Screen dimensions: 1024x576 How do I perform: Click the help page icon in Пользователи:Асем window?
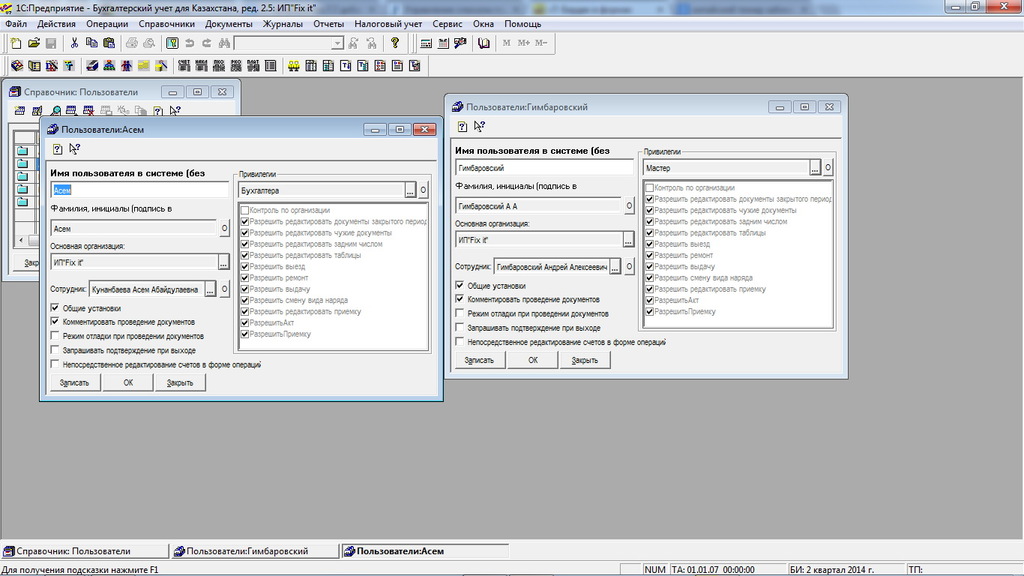[57, 149]
